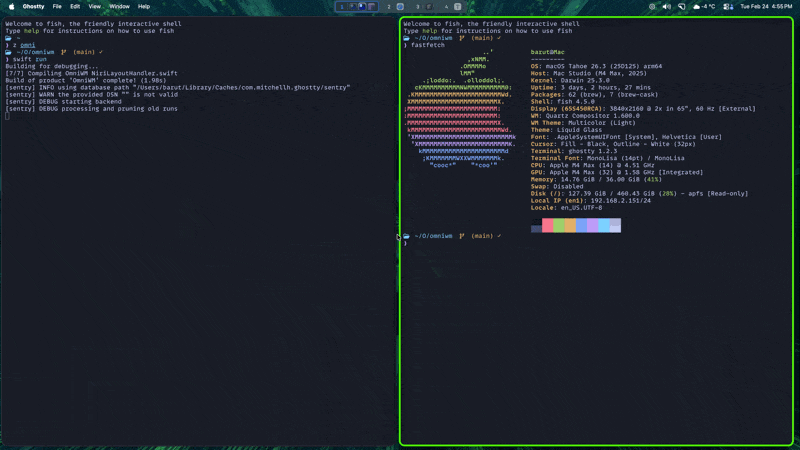Click 'DEBUG processing and pruning old runs' line
Screen dimensions: 800x450
[91, 109]
